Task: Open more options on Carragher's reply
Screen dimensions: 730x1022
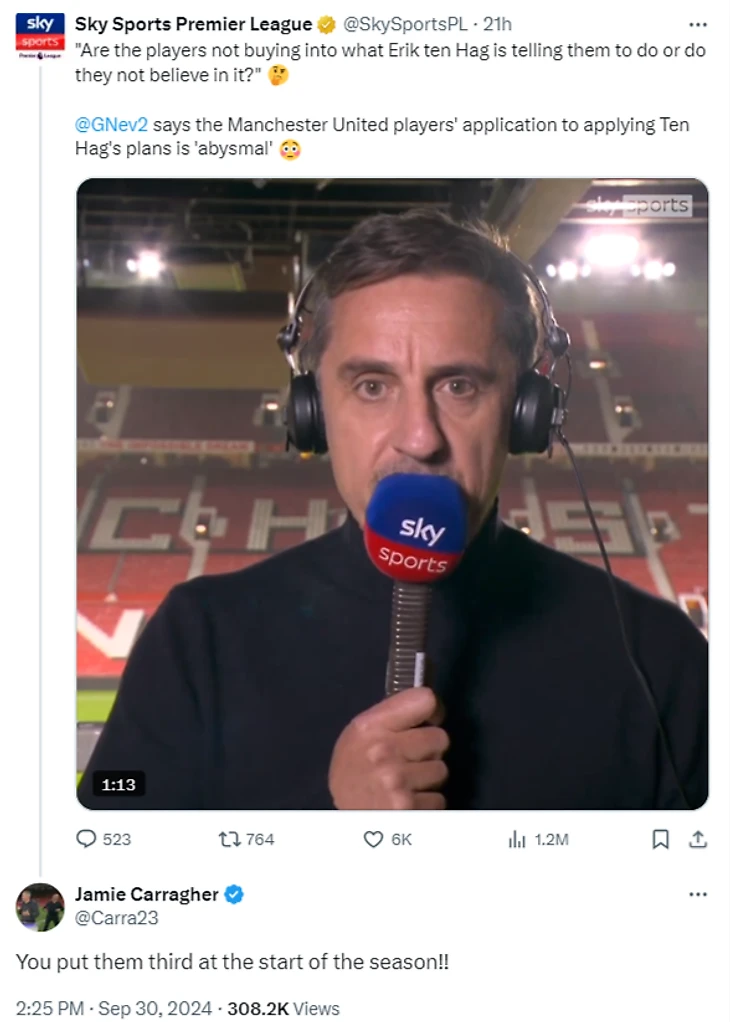Action: tap(698, 894)
